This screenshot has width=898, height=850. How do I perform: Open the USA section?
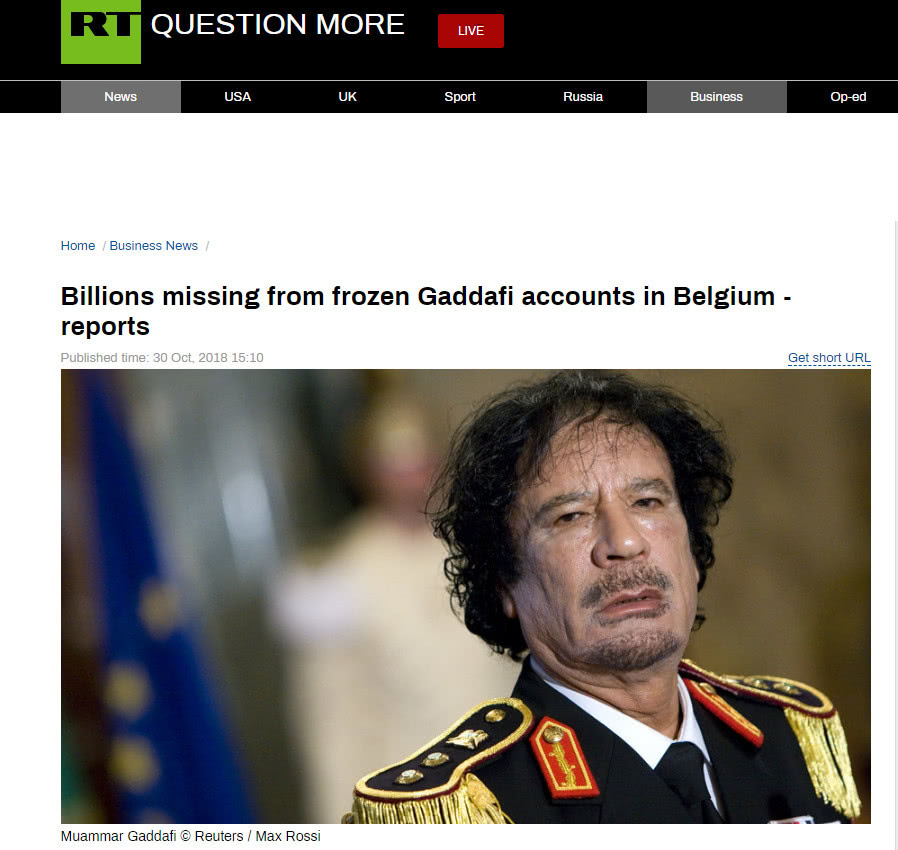tap(238, 97)
